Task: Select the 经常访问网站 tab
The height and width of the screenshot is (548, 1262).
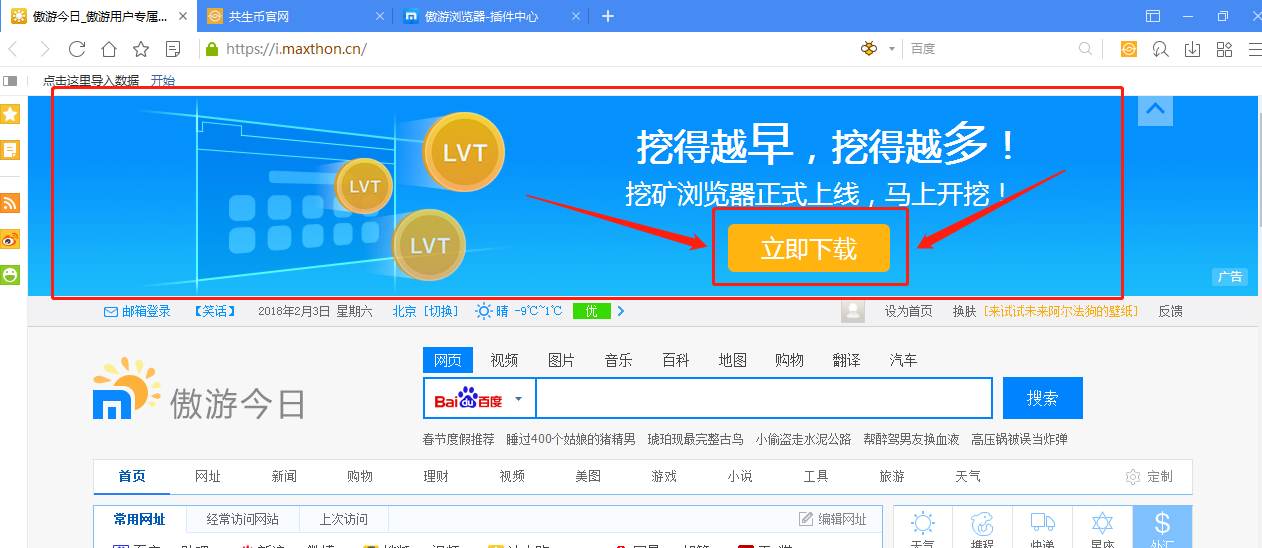Action: pos(242,520)
